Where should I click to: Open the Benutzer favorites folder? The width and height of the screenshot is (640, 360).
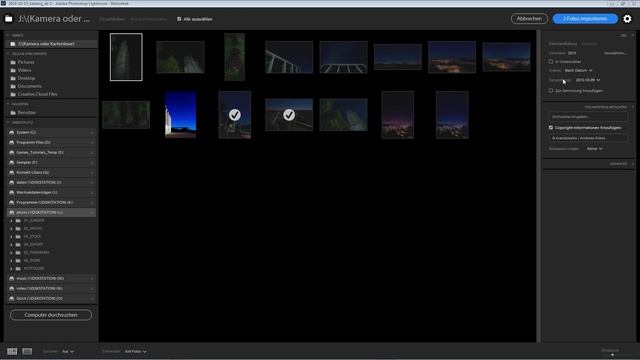click(x=27, y=113)
